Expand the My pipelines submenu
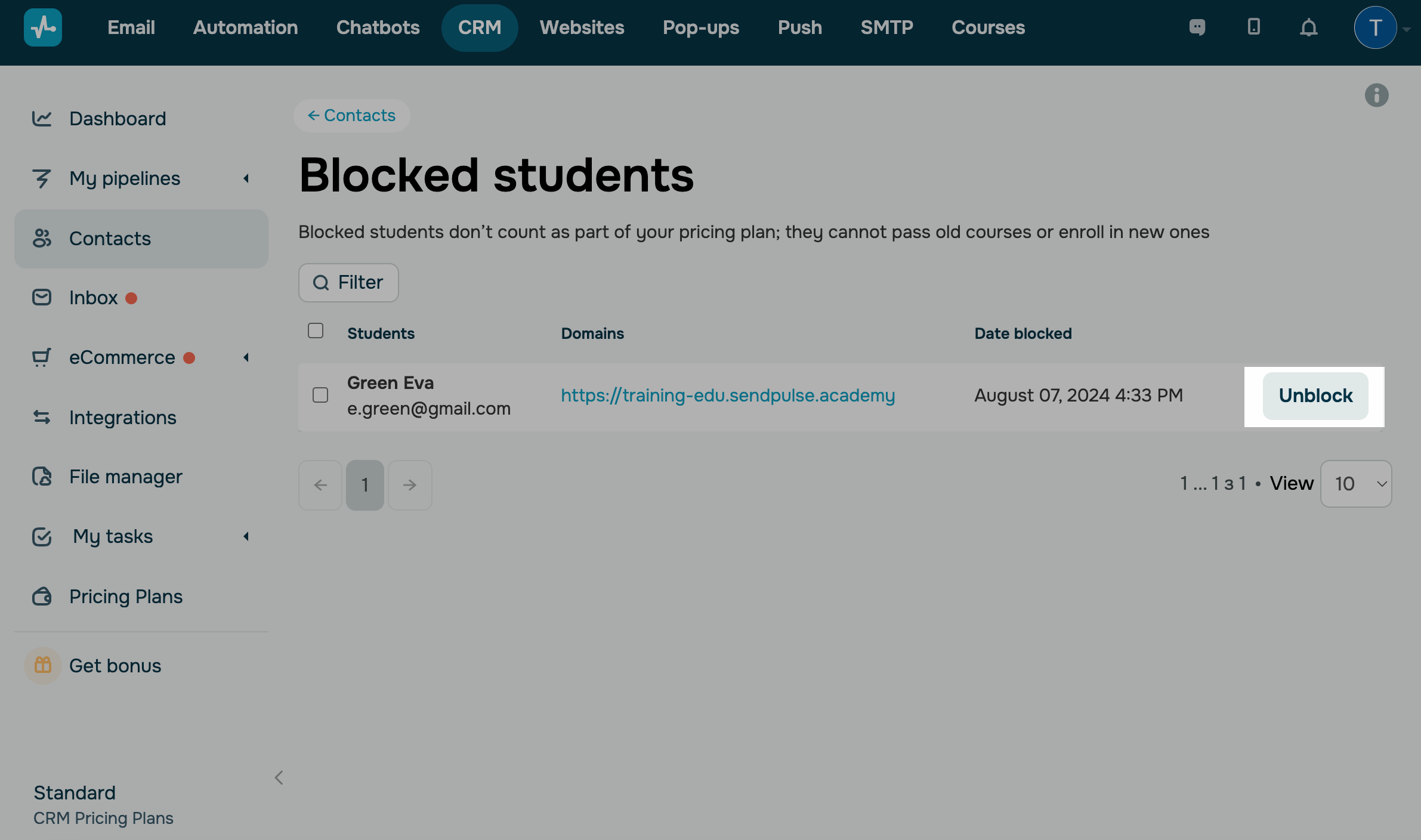 pos(246,178)
